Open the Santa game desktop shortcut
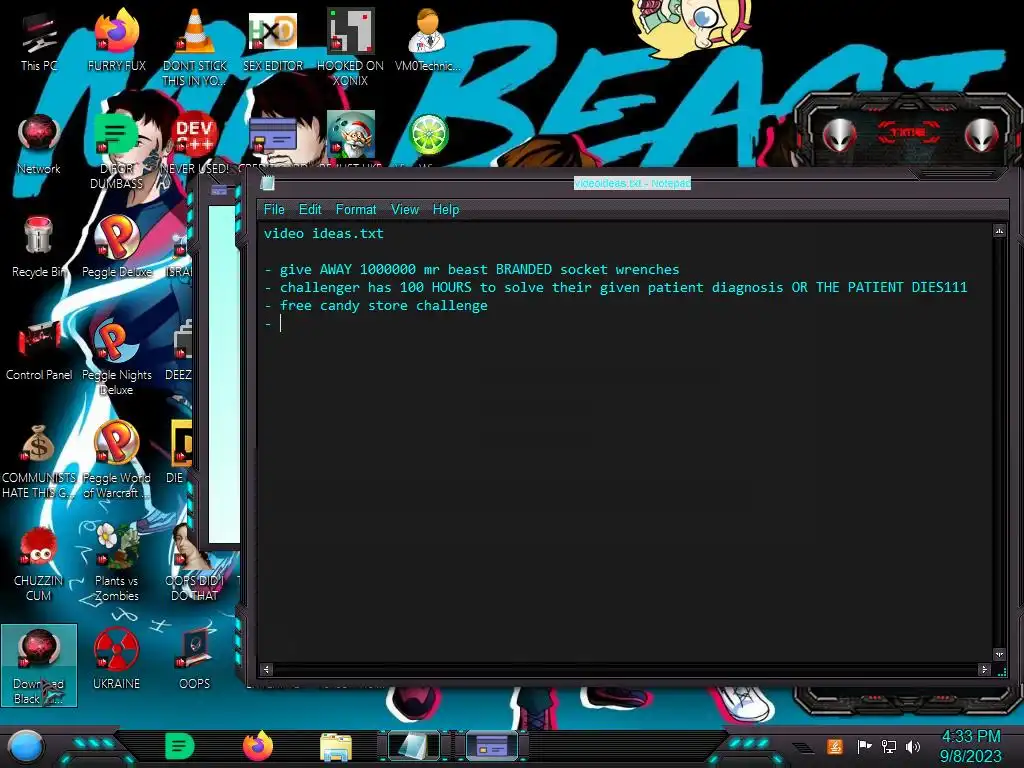The width and height of the screenshot is (1024, 768). click(x=351, y=135)
